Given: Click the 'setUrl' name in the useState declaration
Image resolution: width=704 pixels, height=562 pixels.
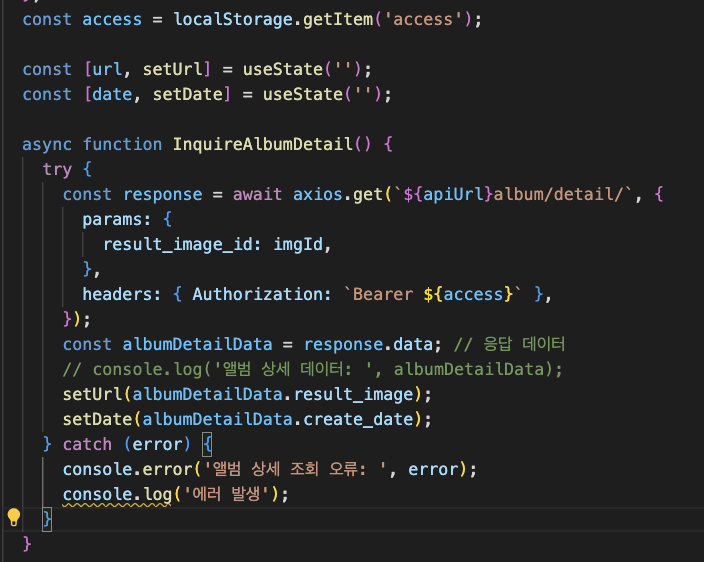Looking at the screenshot, I should [x=173, y=70].
